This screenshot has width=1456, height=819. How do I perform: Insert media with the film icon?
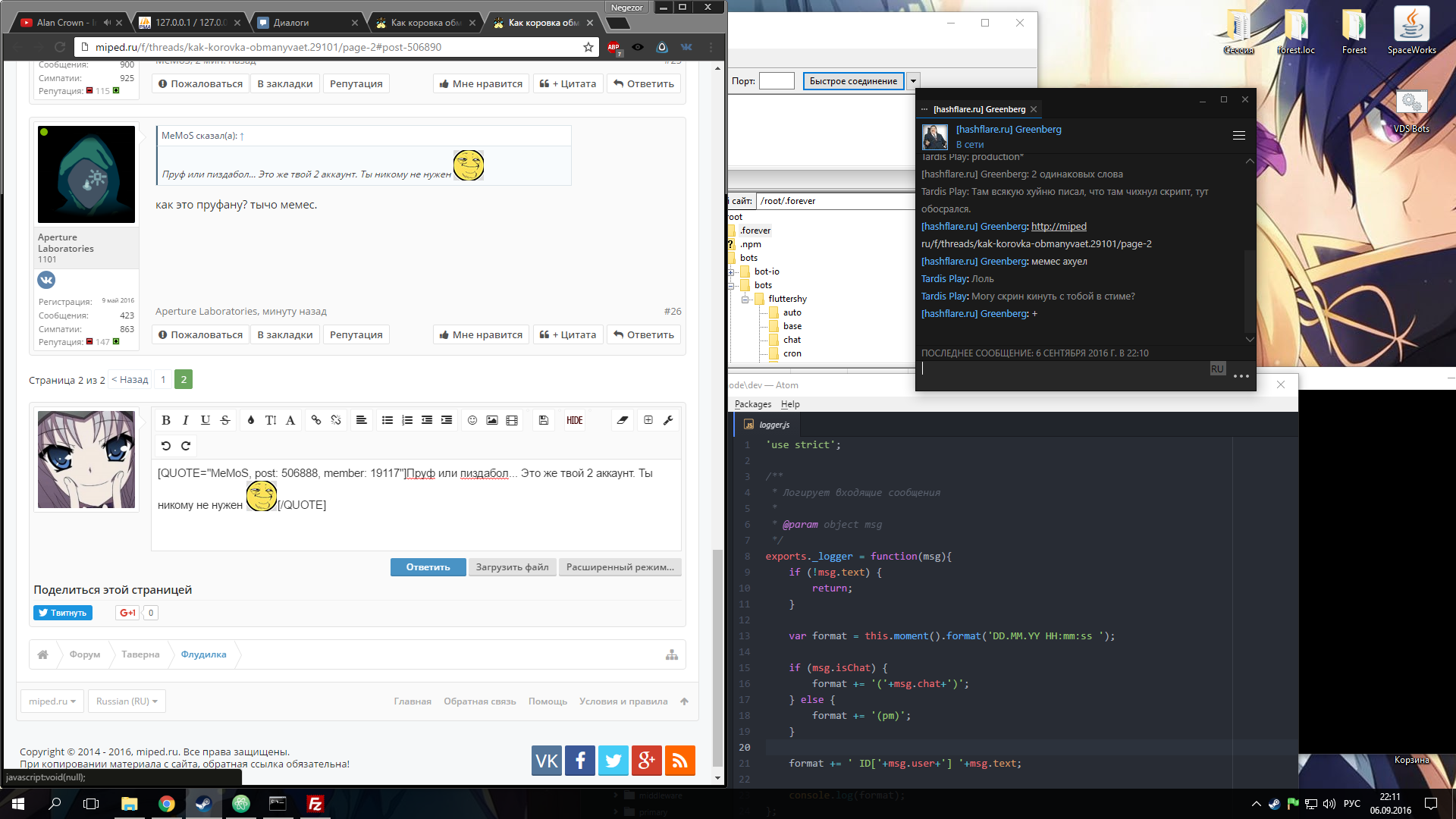(x=512, y=420)
